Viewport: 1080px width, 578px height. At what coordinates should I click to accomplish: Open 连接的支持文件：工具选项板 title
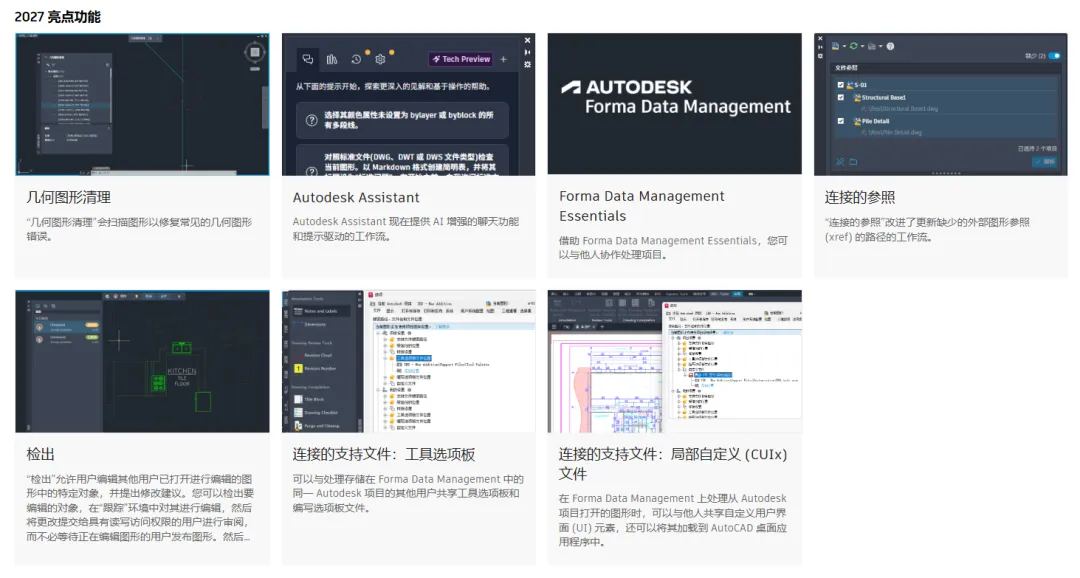click(x=384, y=455)
